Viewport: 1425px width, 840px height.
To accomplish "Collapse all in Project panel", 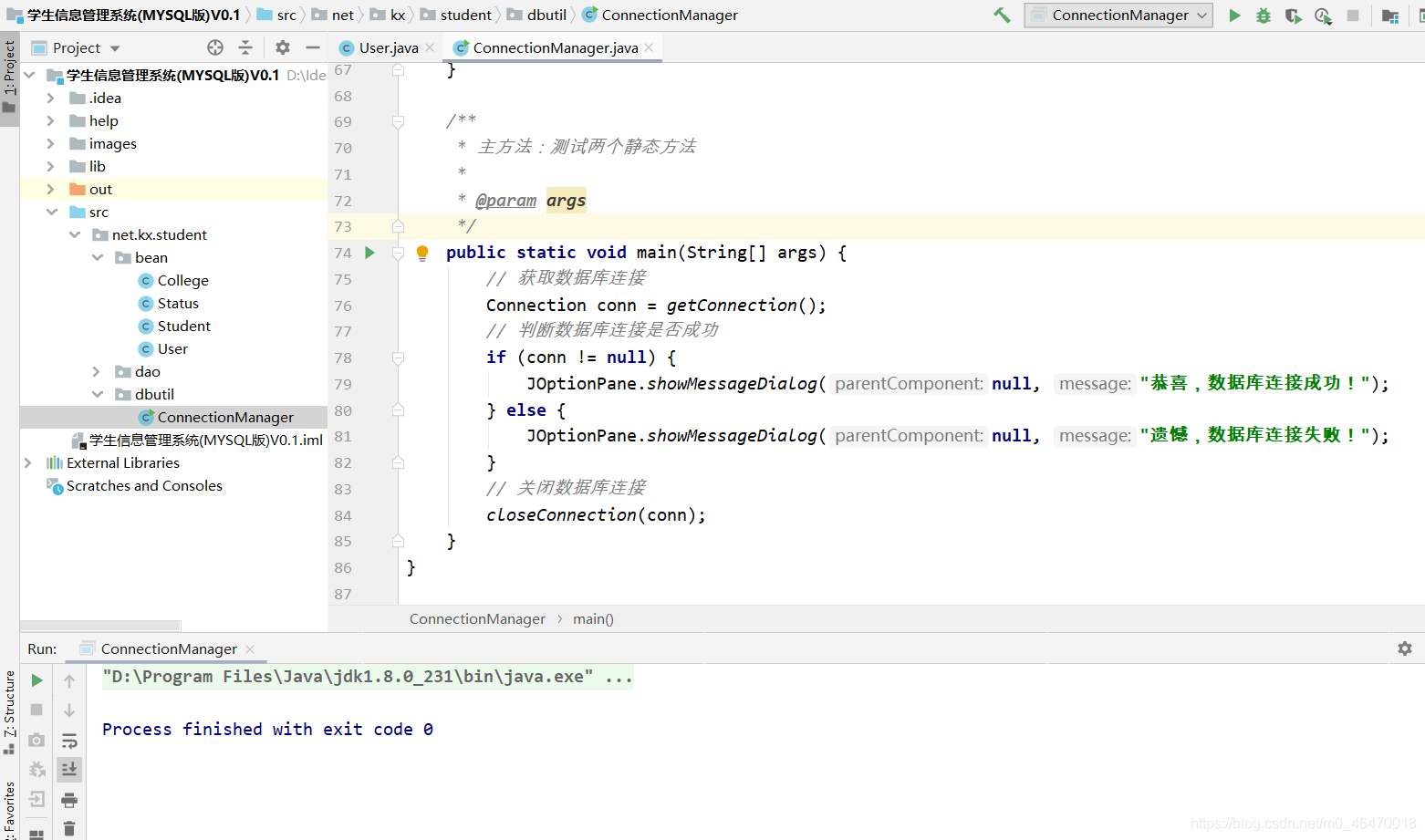I will 244,47.
